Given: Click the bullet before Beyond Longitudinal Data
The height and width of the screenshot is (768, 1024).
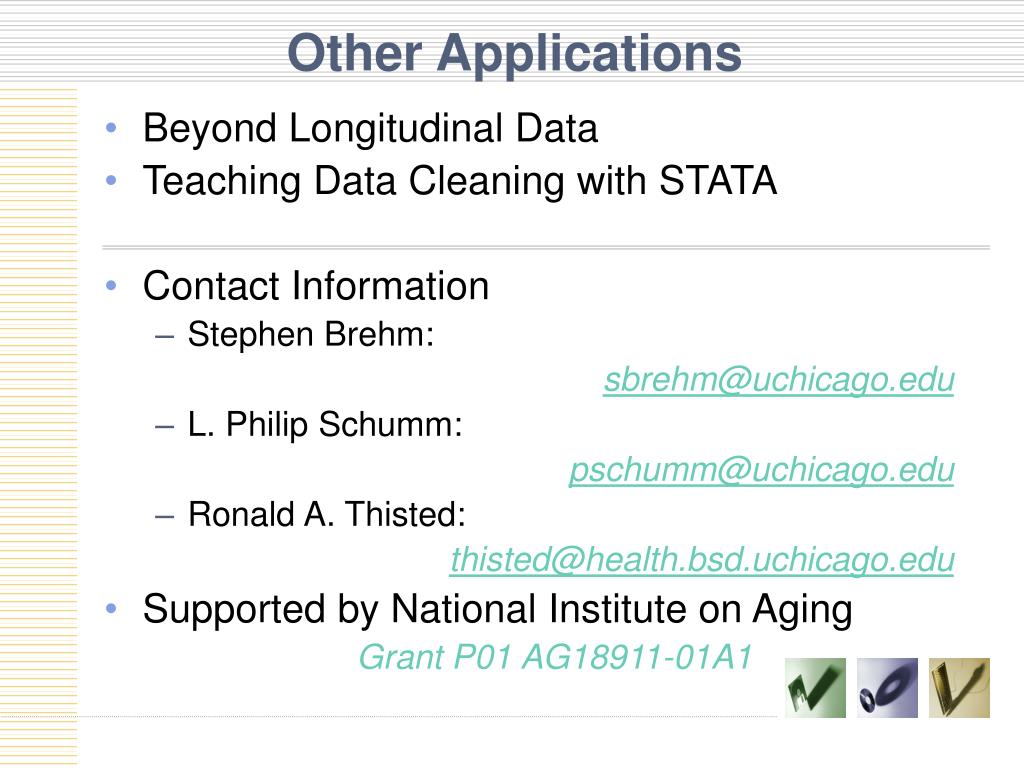Looking at the screenshot, I should 111,127.
